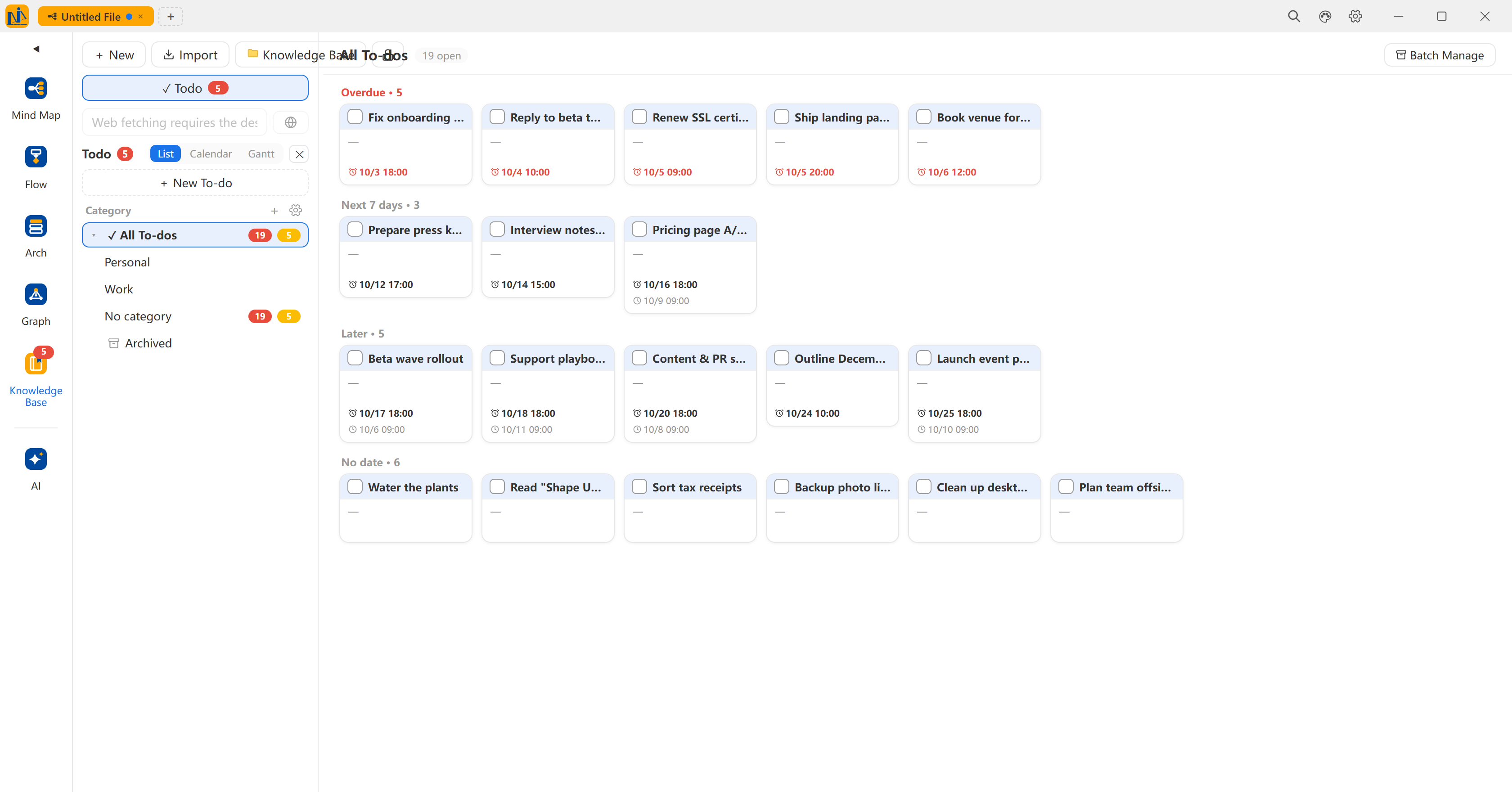Open the Clean up desktop to-do title
Screen dimensions: 1512x792
pyautogui.click(x=981, y=487)
